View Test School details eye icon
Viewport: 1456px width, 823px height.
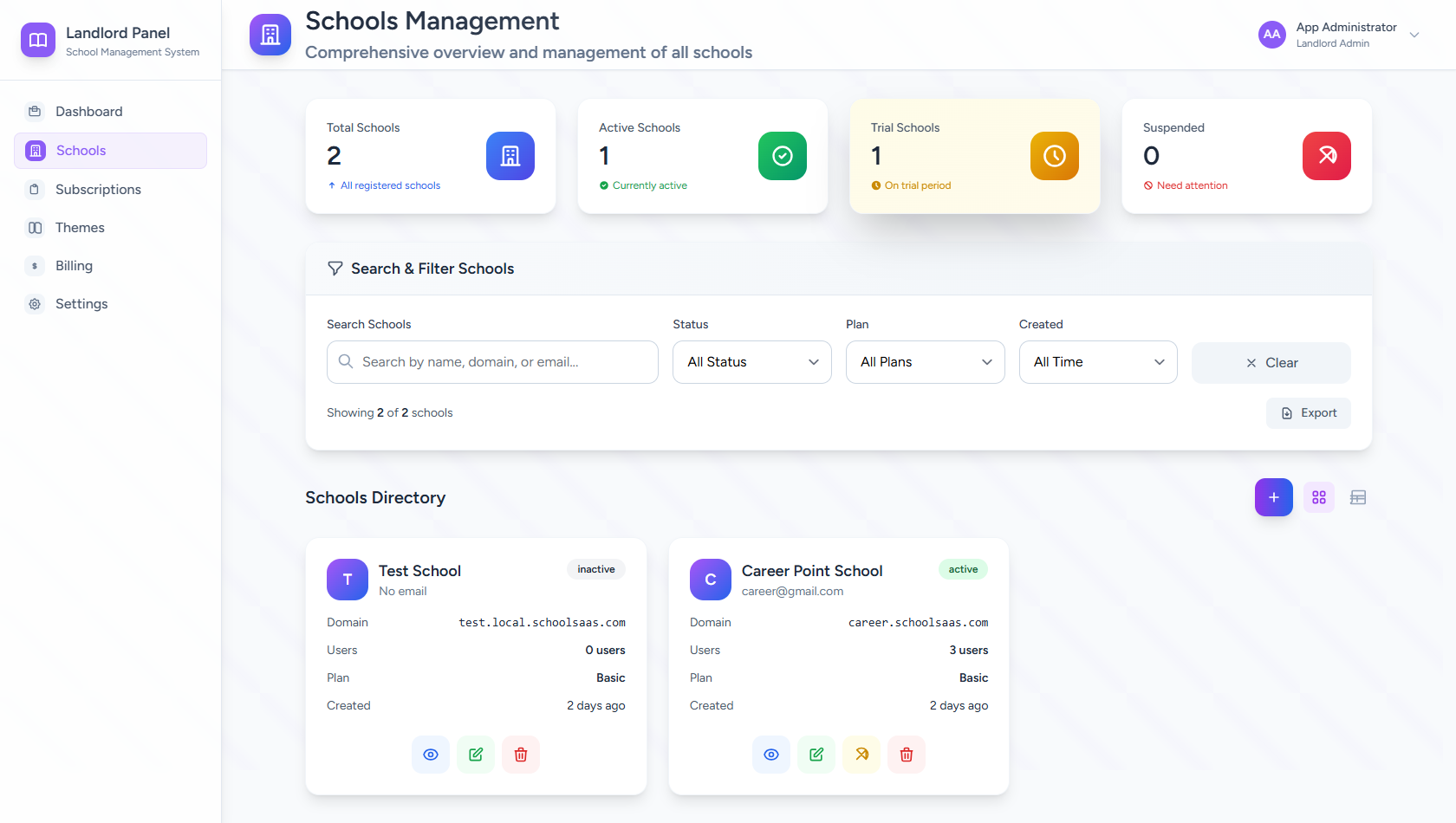(431, 755)
